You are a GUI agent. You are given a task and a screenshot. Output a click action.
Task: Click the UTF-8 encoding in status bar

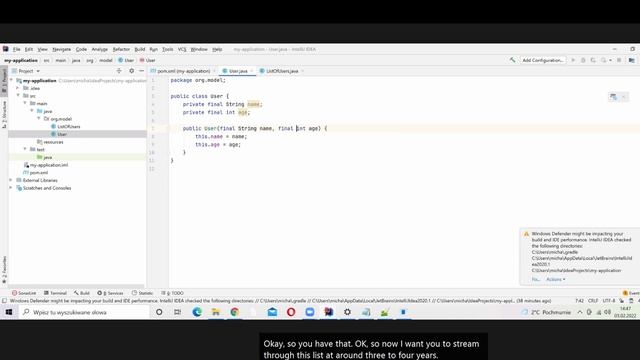pos(609,301)
